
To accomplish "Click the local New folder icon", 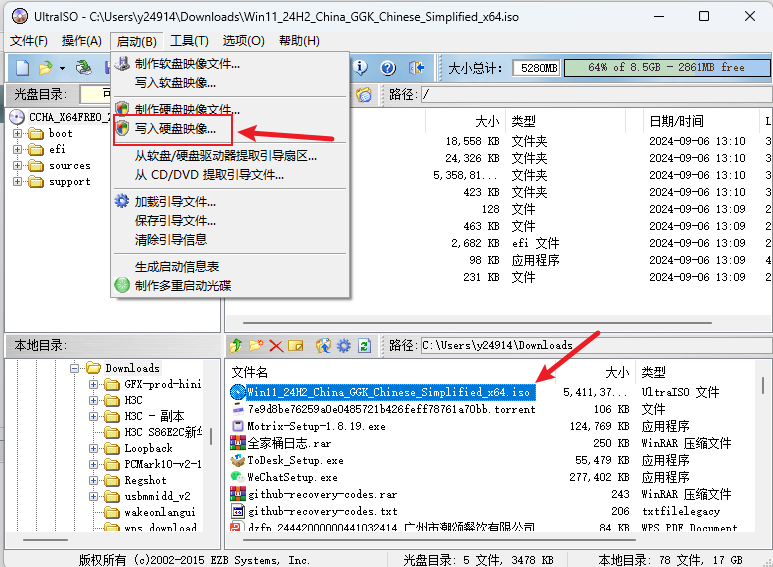I will [x=256, y=346].
